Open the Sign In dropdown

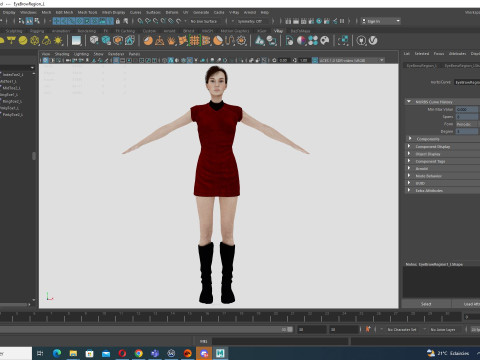(x=381, y=21)
